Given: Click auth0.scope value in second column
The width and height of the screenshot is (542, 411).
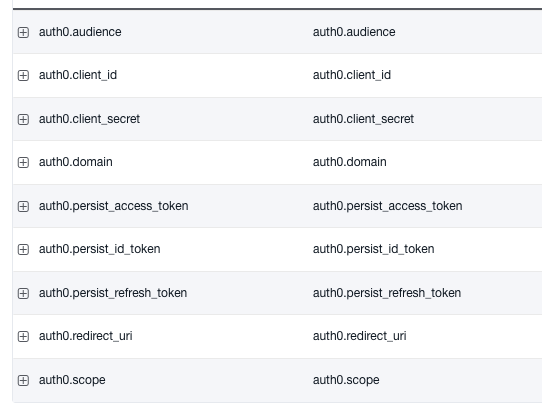Looking at the screenshot, I should (346, 380).
